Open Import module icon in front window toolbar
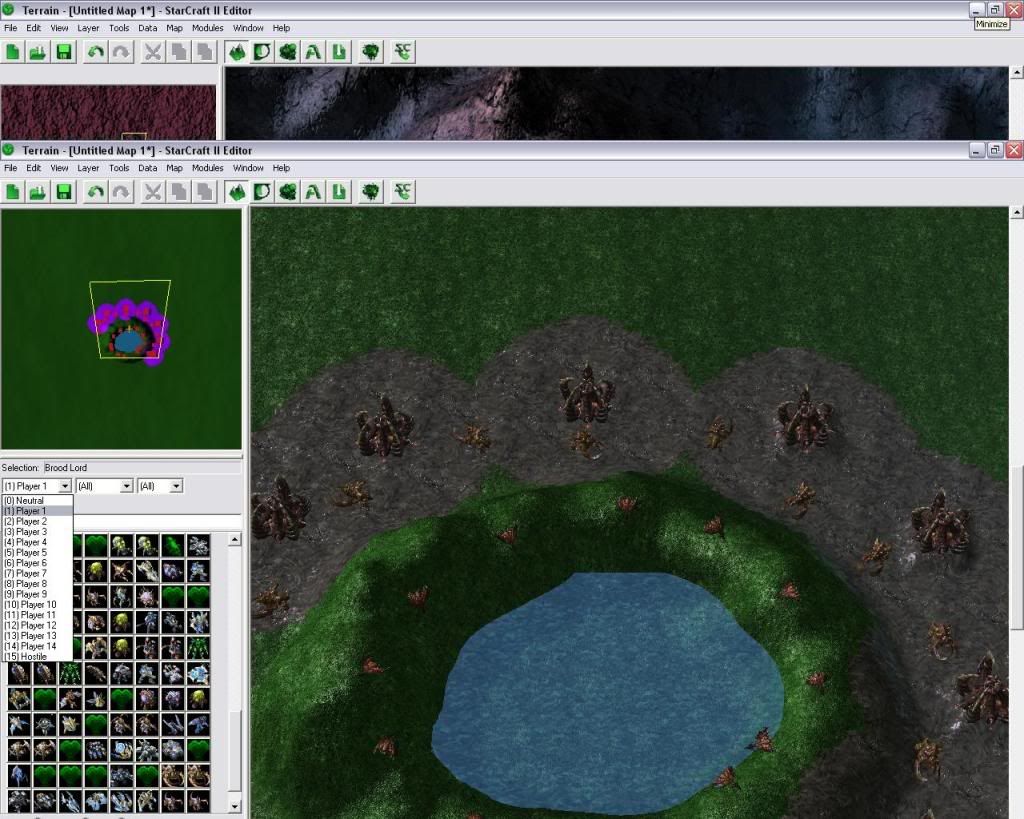This screenshot has width=1024, height=819. (339, 192)
